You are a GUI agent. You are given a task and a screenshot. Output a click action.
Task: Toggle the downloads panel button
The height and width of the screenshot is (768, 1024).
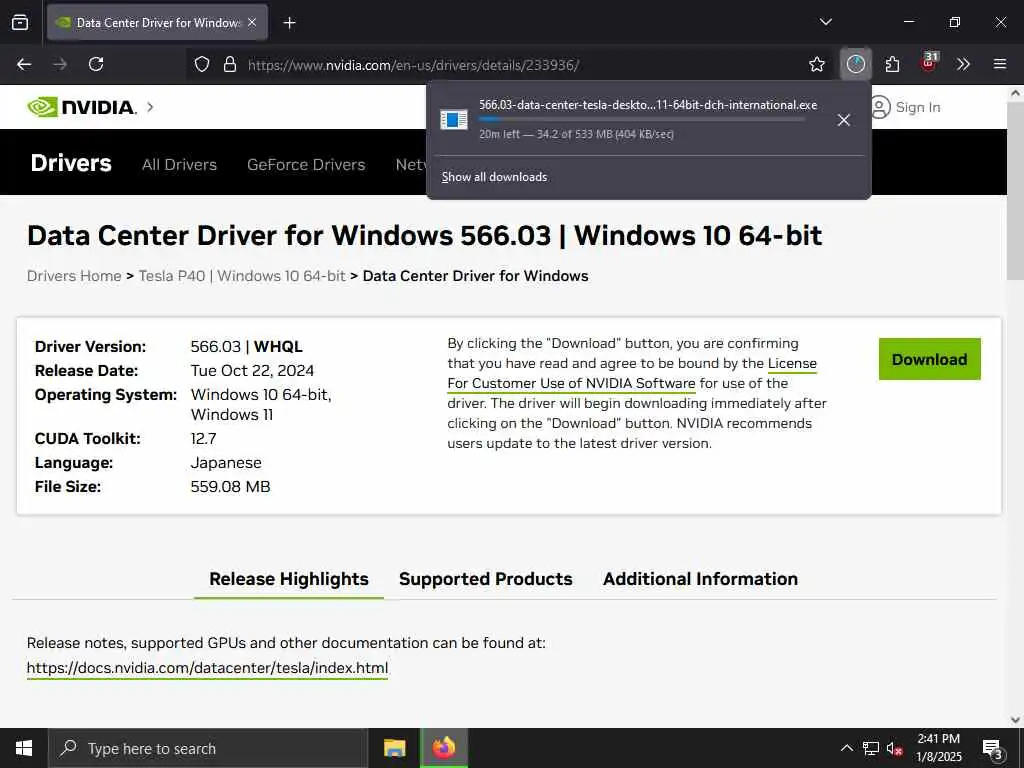pyautogui.click(x=856, y=64)
